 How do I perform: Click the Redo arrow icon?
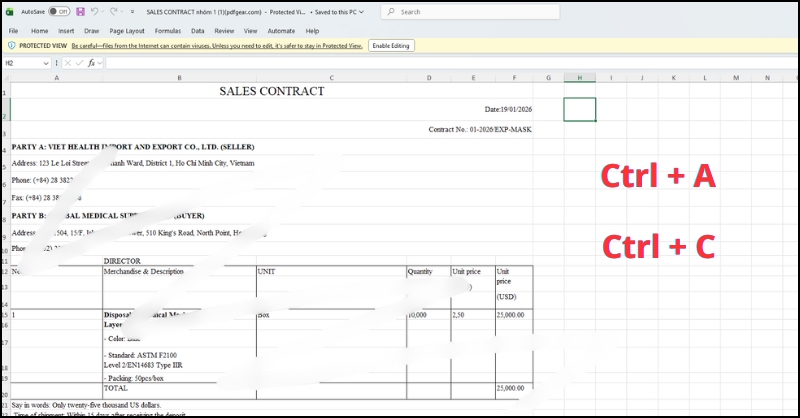coord(116,11)
